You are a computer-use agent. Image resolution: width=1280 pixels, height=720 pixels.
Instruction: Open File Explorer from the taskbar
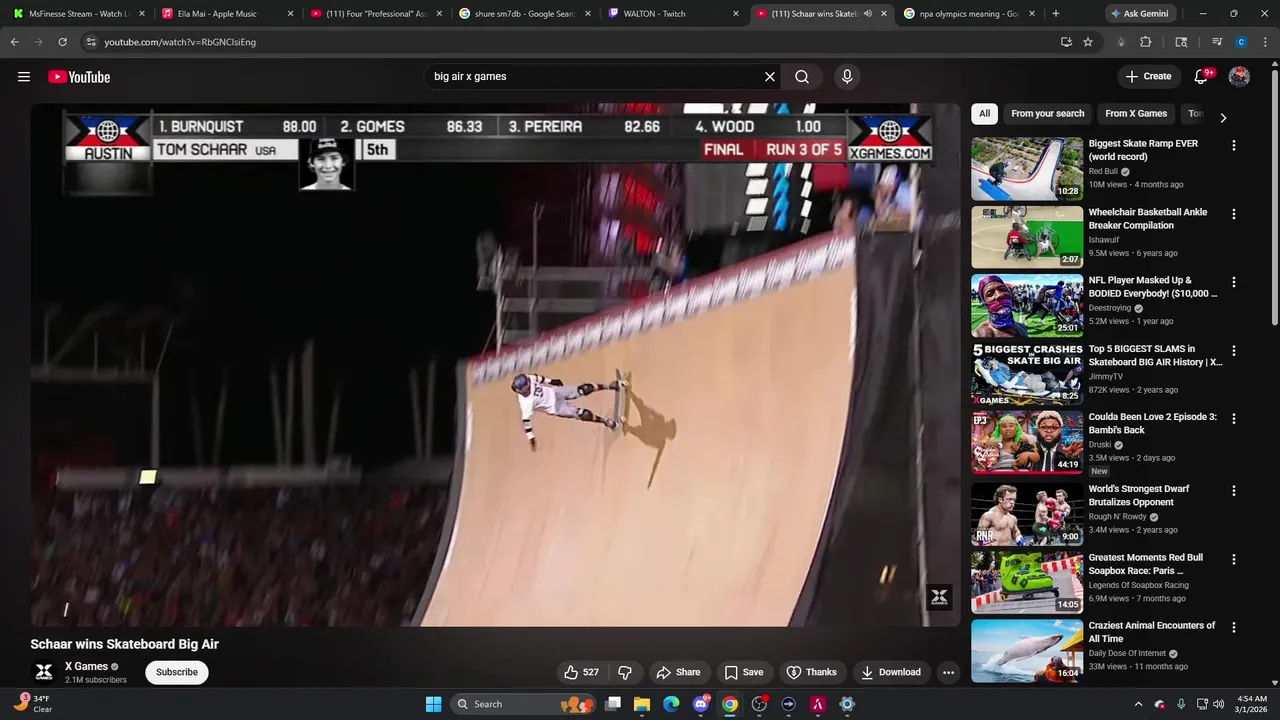point(642,704)
